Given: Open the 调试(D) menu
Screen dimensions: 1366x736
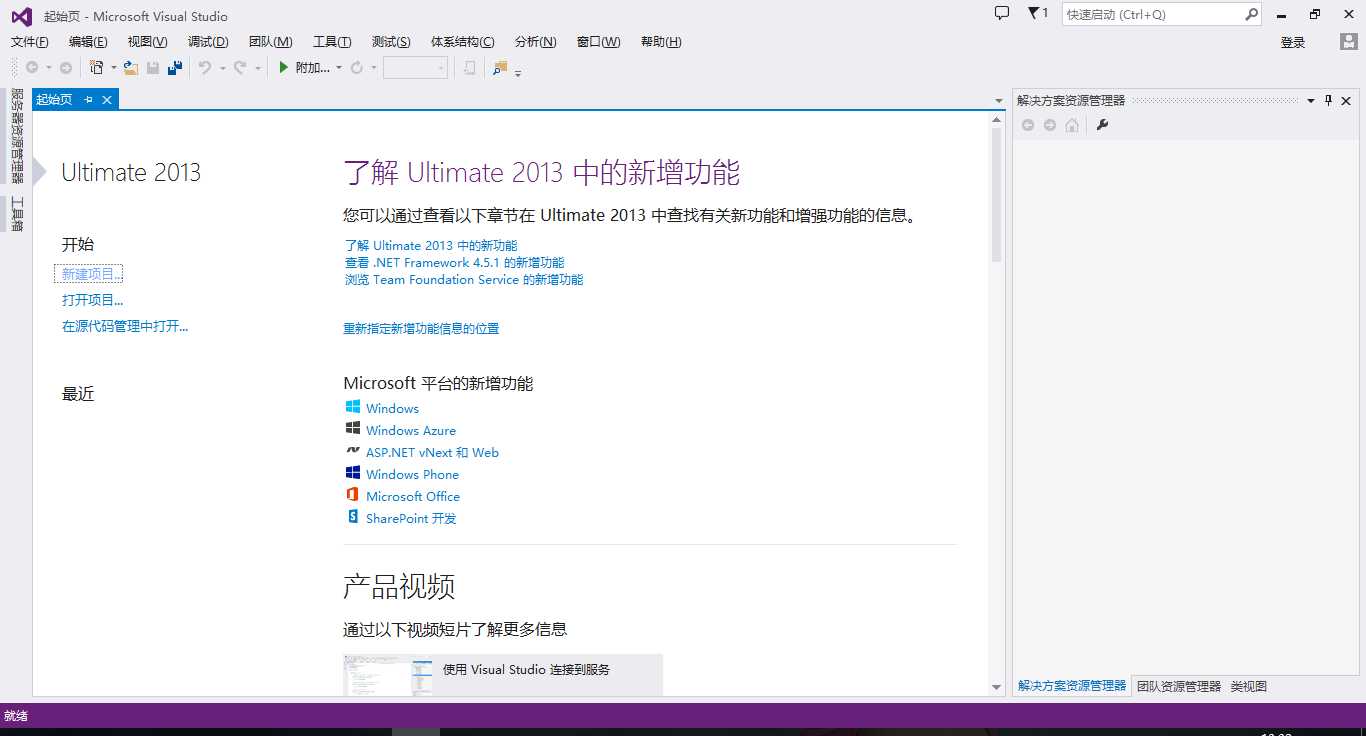Looking at the screenshot, I should pyautogui.click(x=208, y=41).
